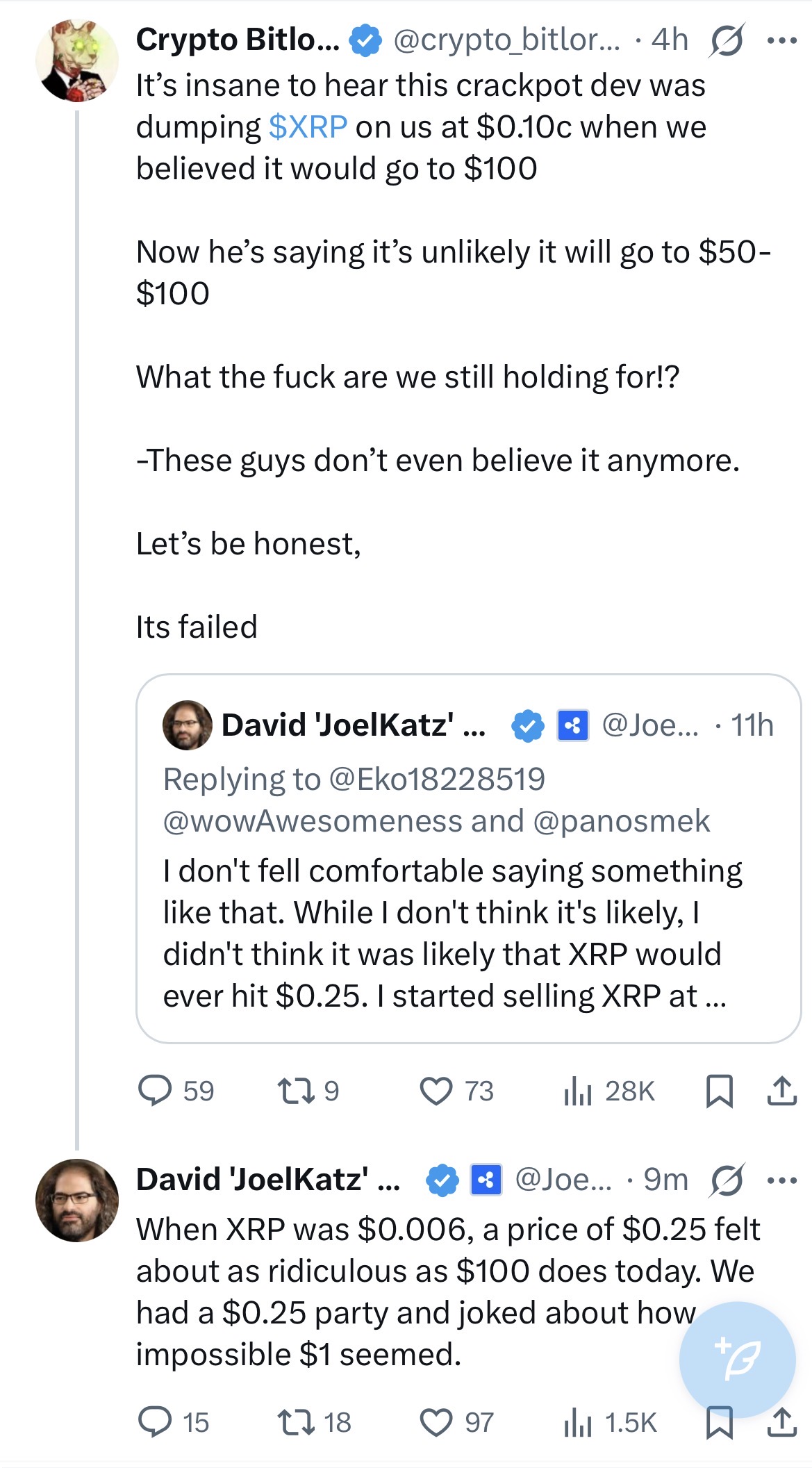Click the Grok icon on Crypto Bitlord's post
The width and height of the screenshot is (812, 1468).
click(x=727, y=40)
